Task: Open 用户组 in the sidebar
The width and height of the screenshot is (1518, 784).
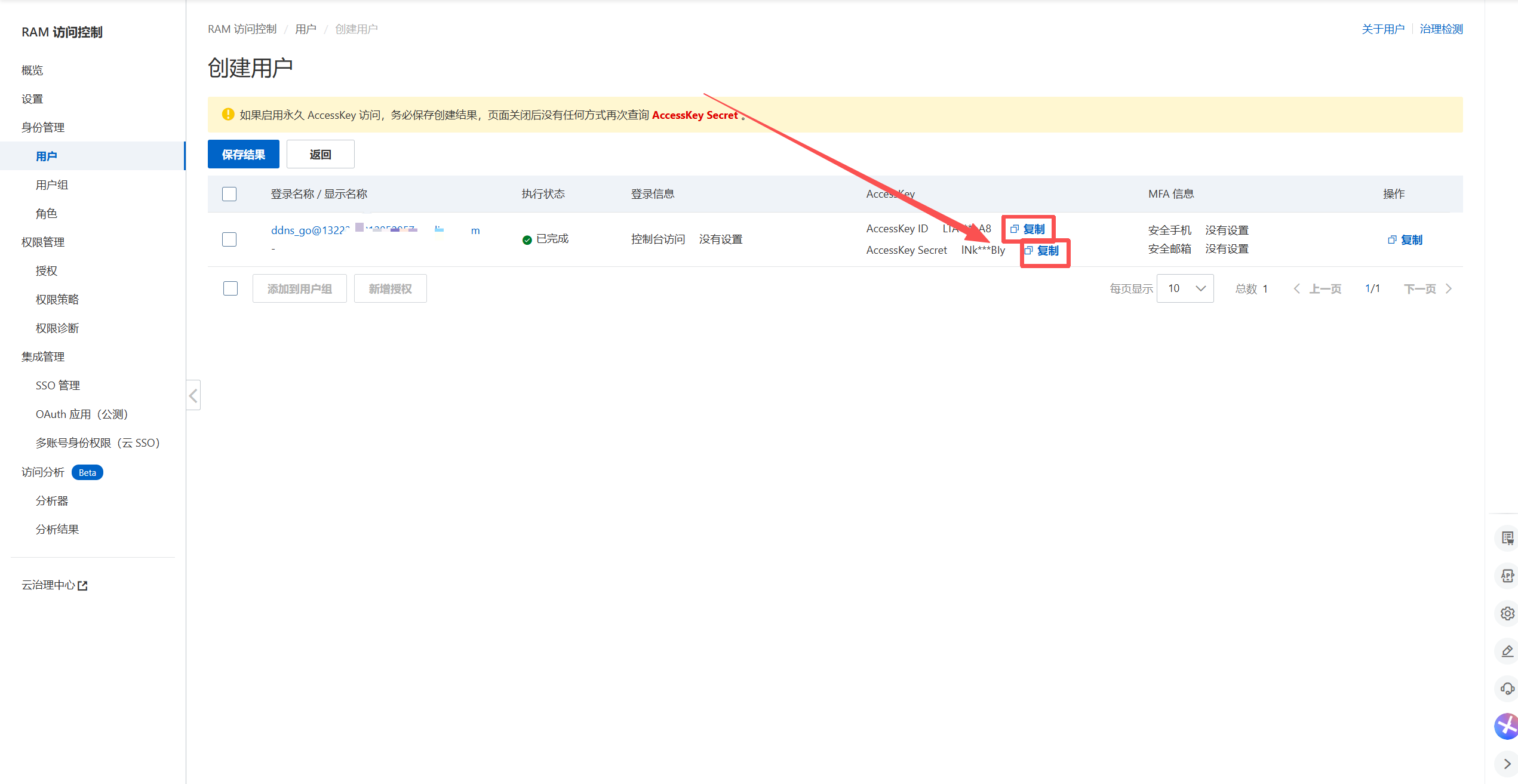Action: (x=52, y=185)
